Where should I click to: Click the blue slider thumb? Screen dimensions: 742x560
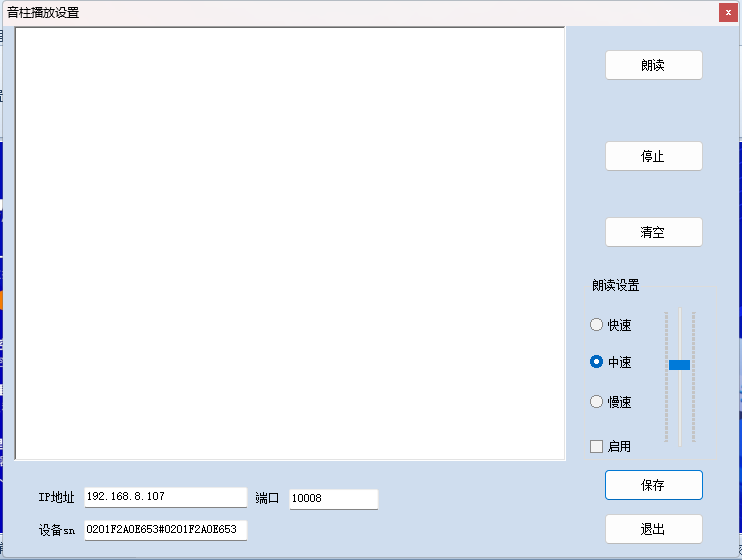tap(679, 365)
